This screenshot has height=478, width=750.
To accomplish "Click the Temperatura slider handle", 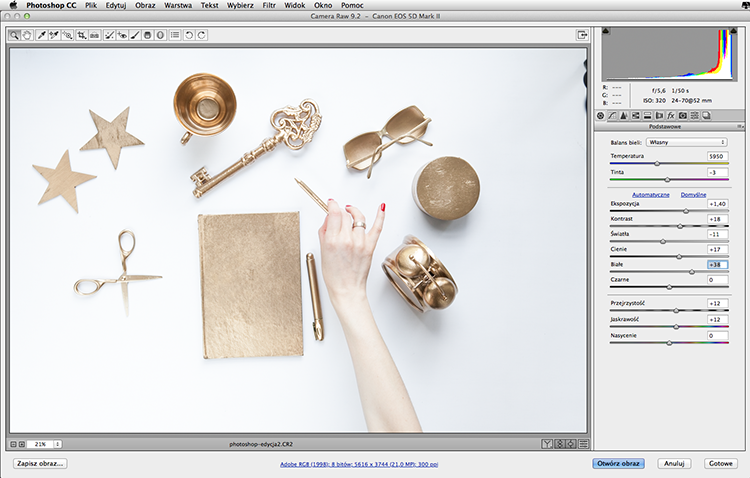I will point(657,164).
